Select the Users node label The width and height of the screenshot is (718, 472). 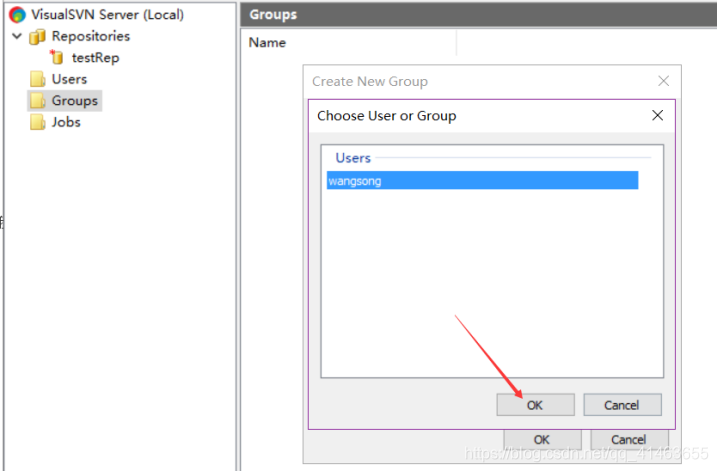tap(69, 79)
